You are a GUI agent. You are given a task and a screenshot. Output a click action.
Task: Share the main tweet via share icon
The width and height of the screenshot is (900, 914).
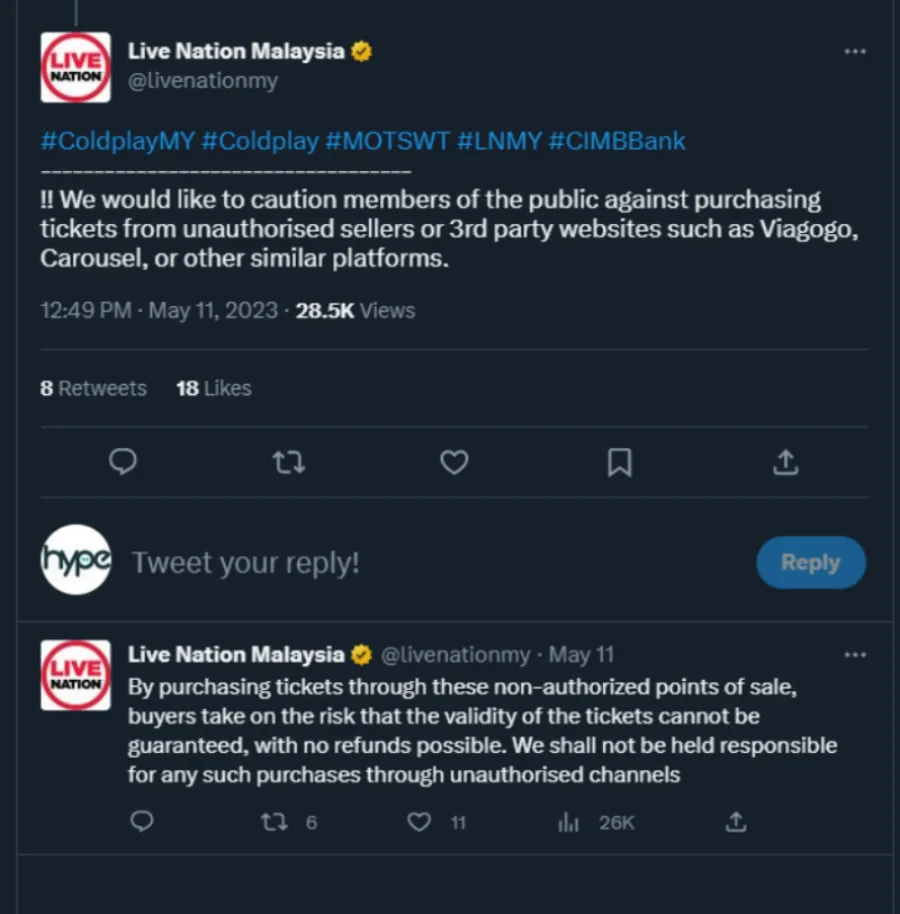786,462
